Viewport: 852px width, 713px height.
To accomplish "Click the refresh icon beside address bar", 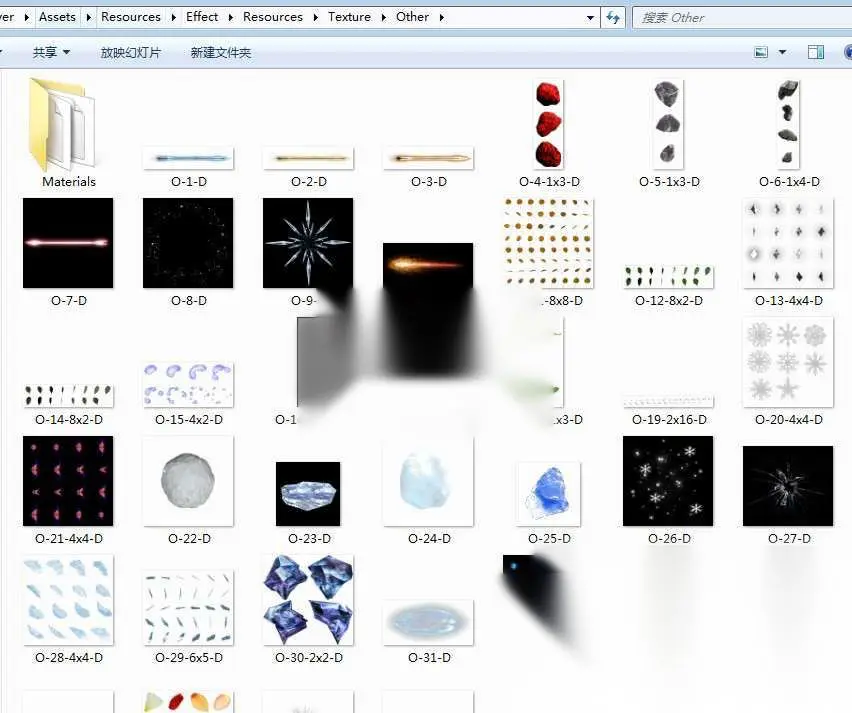I will (x=613, y=18).
